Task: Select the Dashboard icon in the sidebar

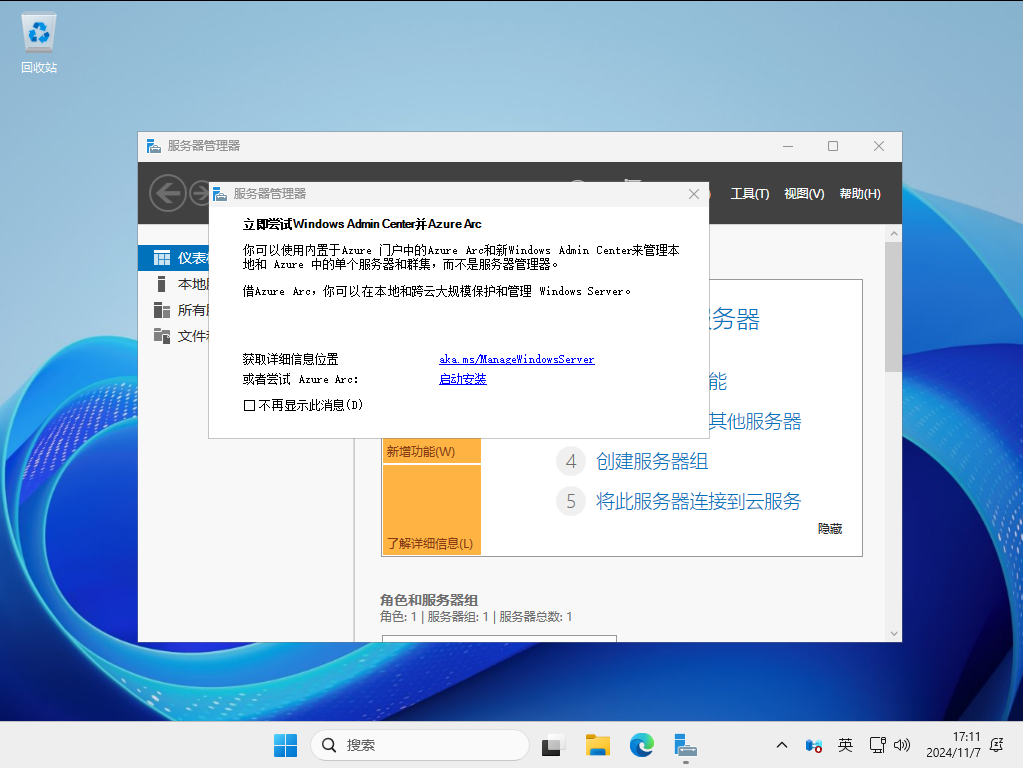Action: pyautogui.click(x=161, y=258)
